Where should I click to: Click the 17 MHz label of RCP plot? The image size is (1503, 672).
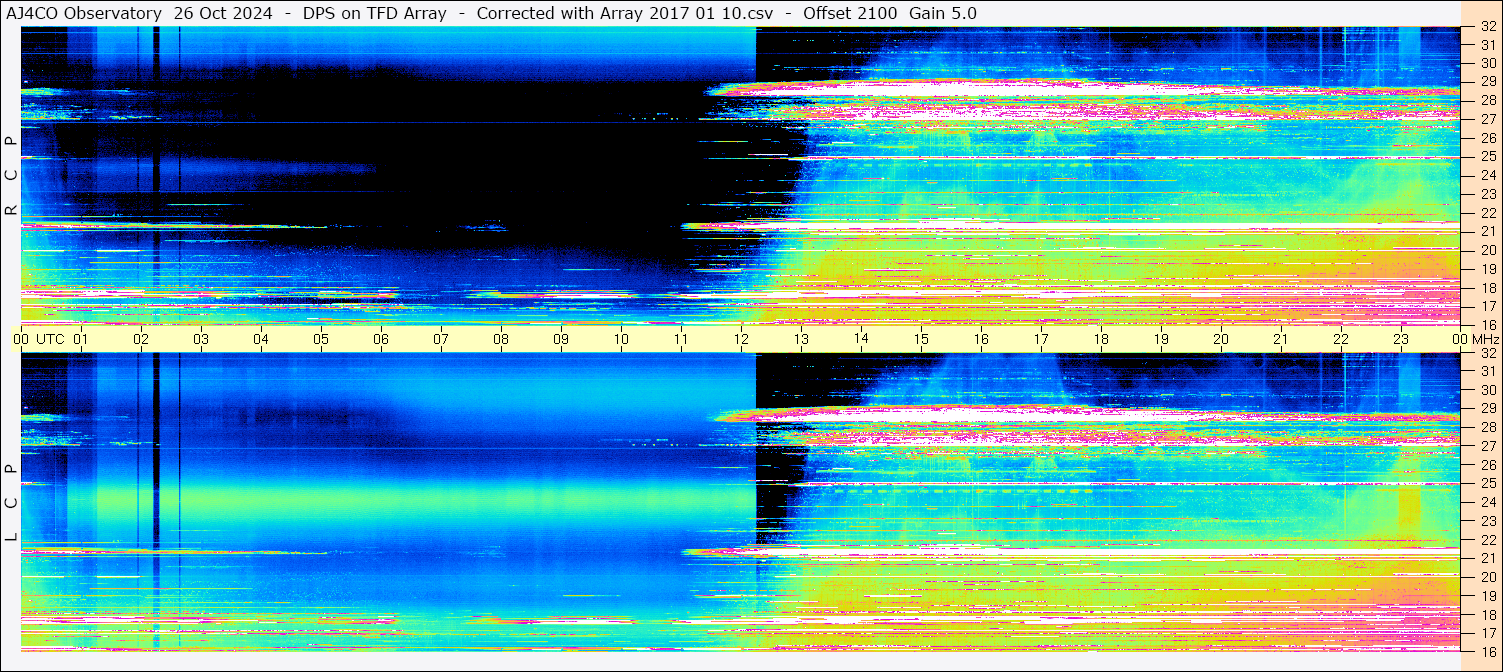(1487, 306)
